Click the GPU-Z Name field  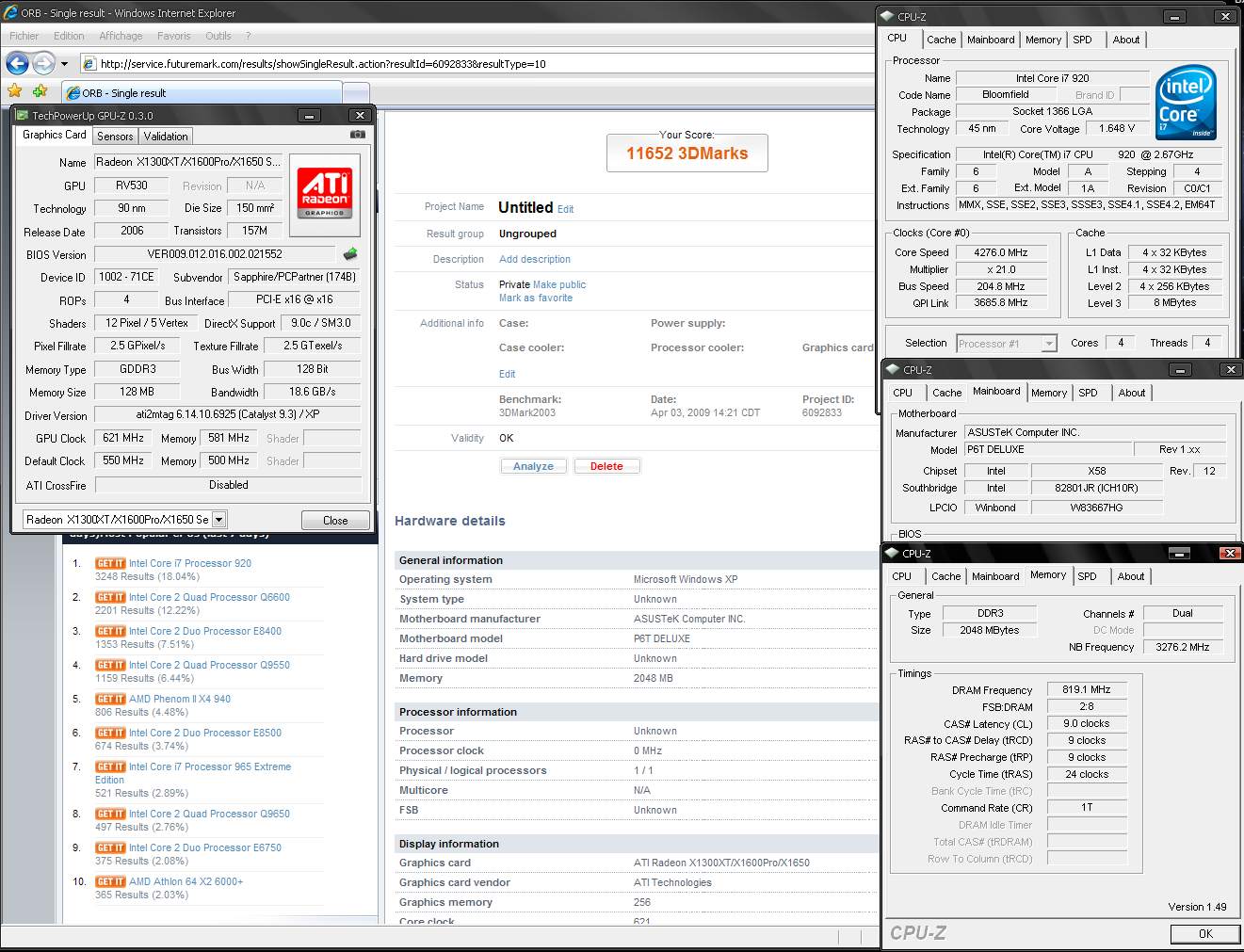coord(188,162)
